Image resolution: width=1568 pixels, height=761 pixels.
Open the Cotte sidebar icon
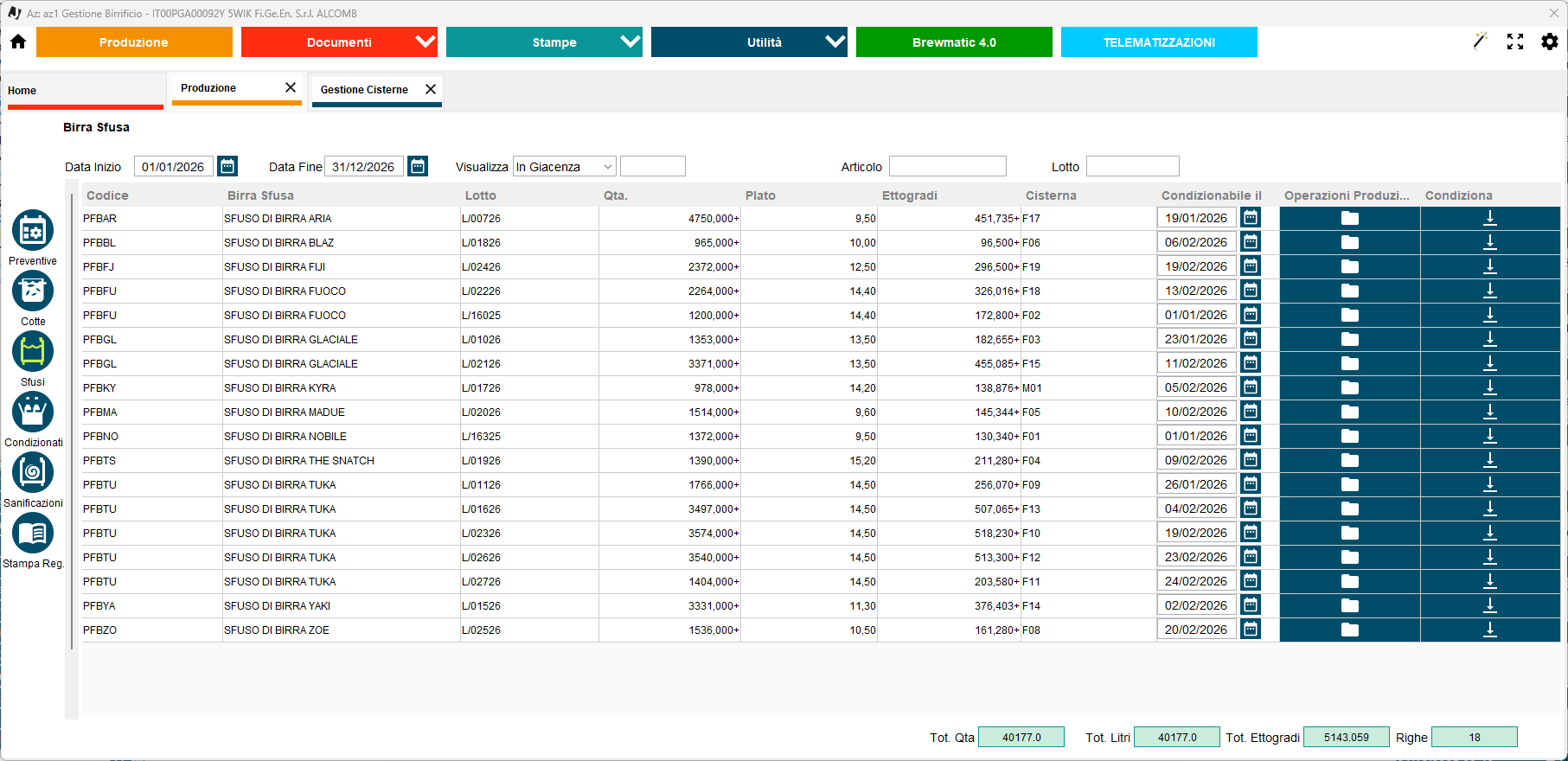pos(33,291)
